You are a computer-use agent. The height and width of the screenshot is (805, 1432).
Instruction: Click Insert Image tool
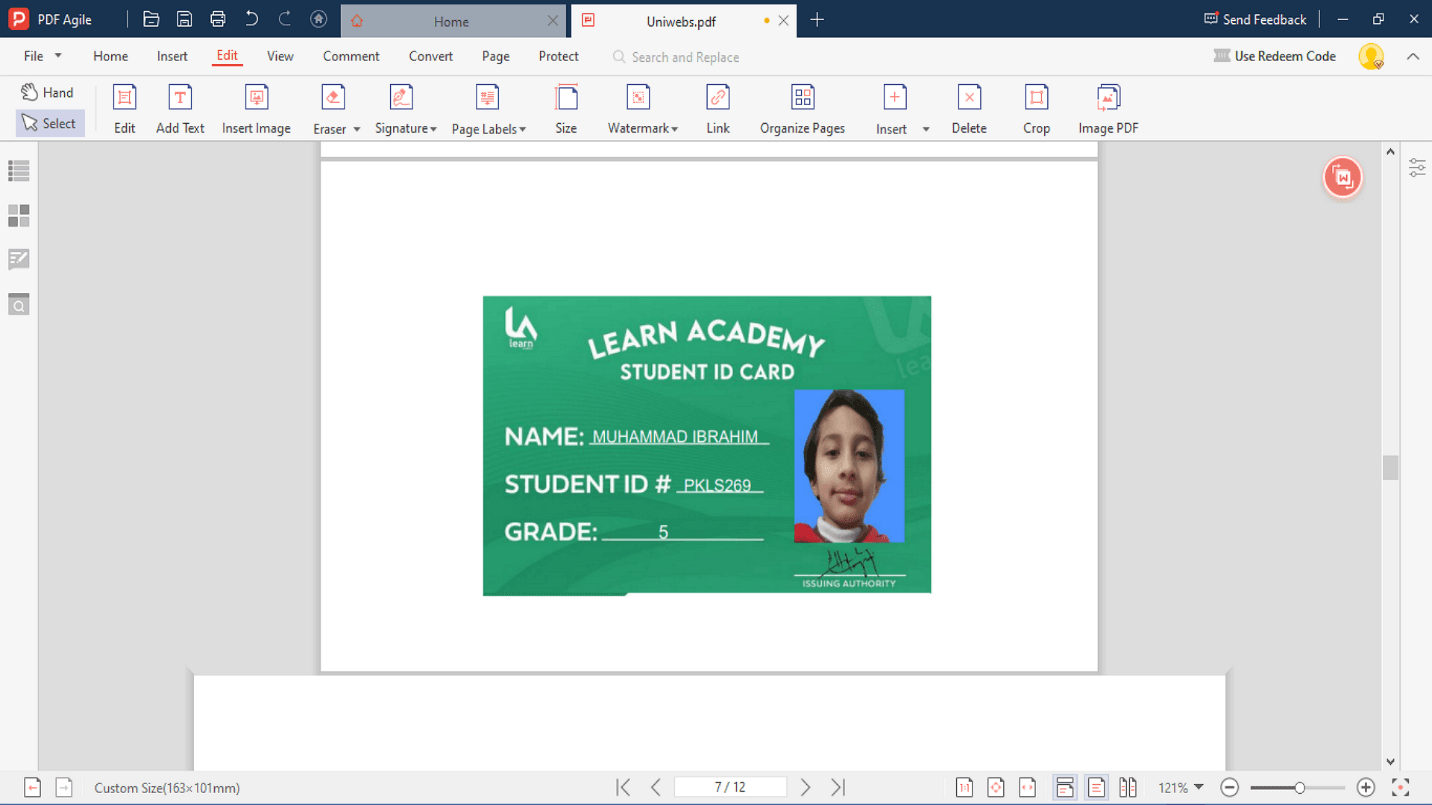[x=256, y=109]
